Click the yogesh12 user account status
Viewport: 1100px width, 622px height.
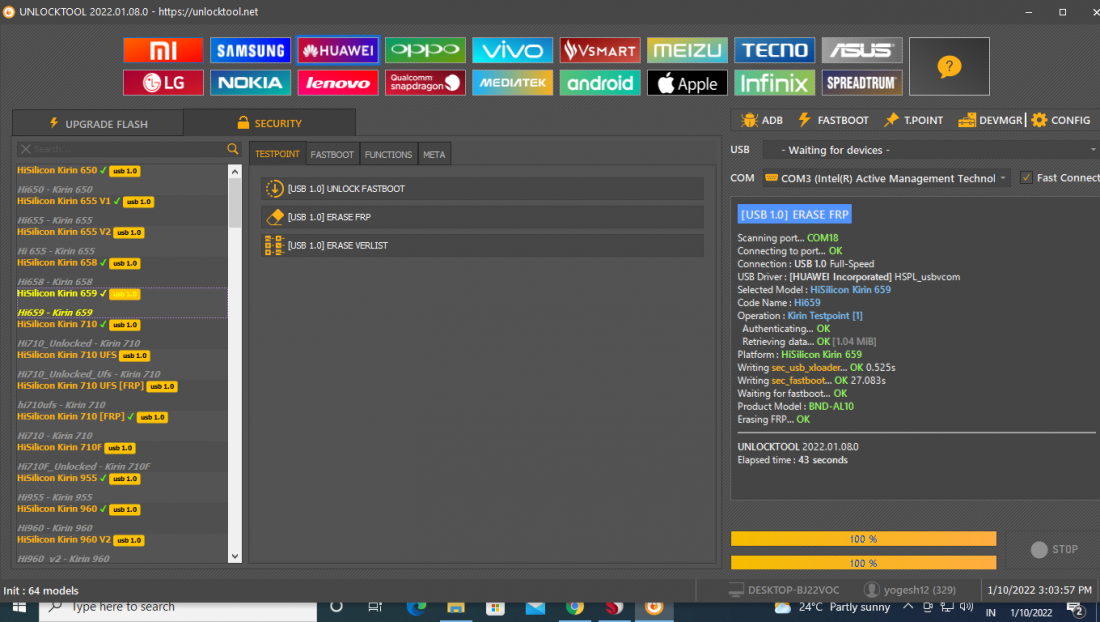tap(910, 590)
